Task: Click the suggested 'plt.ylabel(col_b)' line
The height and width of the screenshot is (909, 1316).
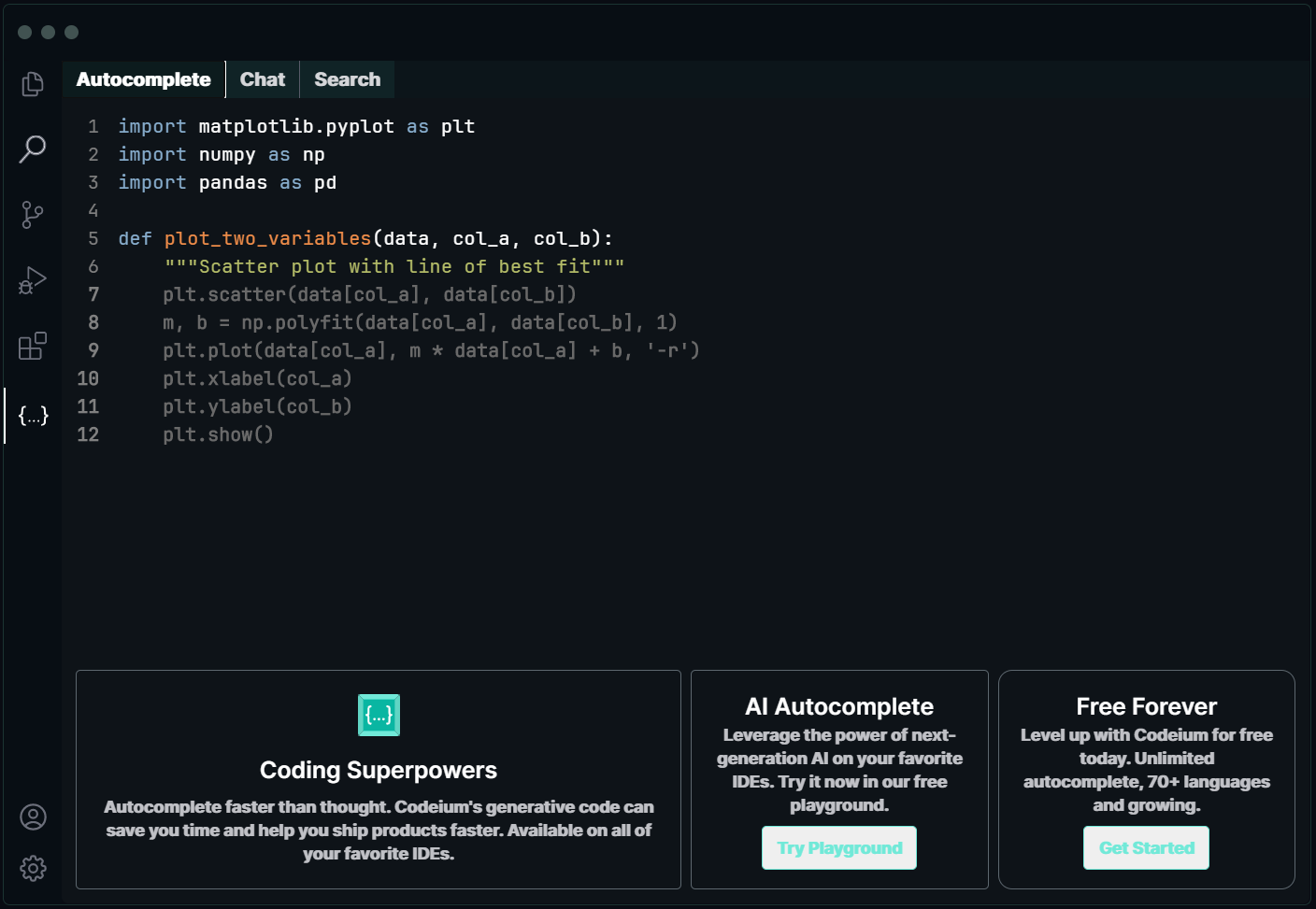Action: coord(257,406)
